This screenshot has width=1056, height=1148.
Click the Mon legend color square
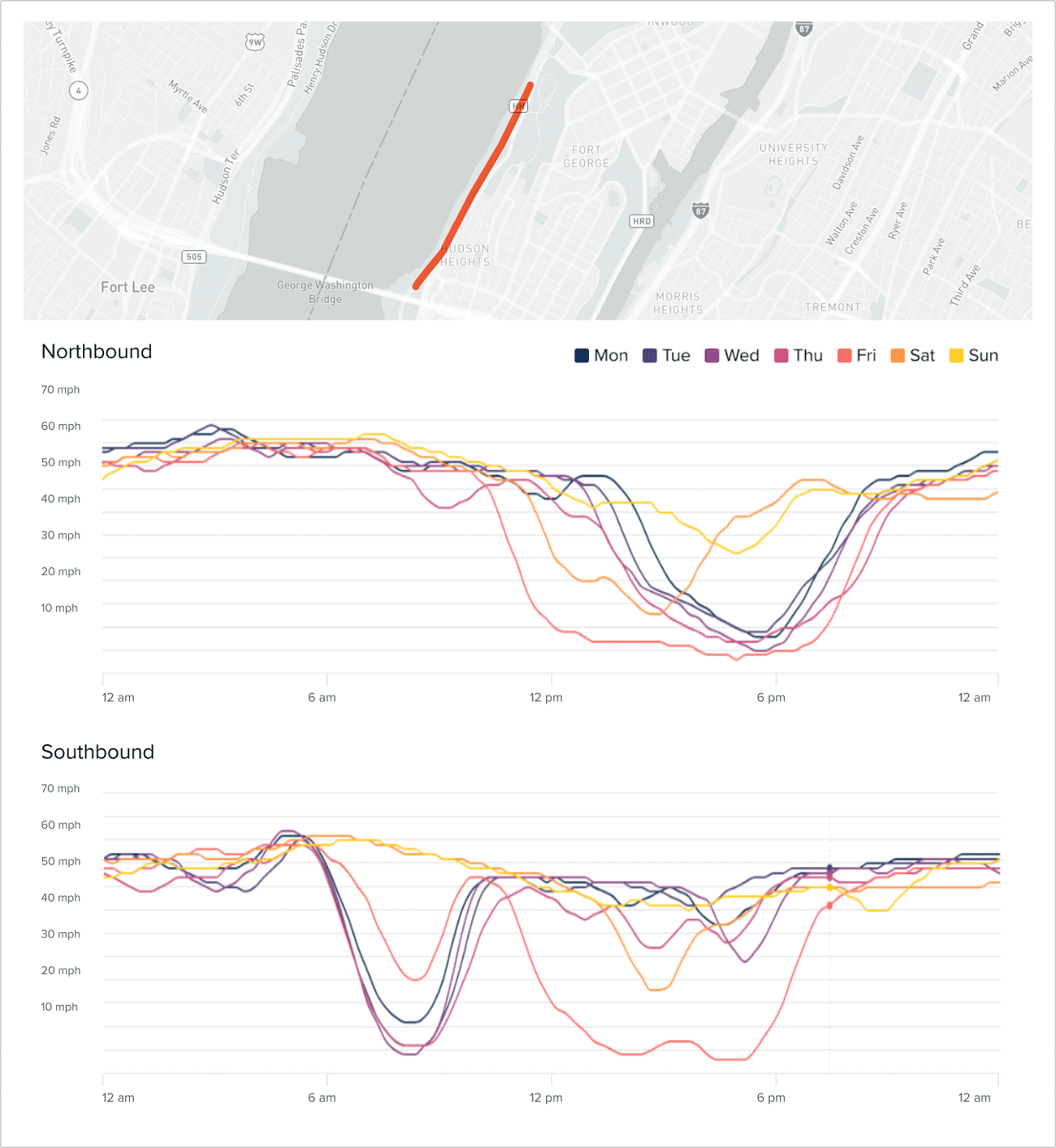pos(581,355)
